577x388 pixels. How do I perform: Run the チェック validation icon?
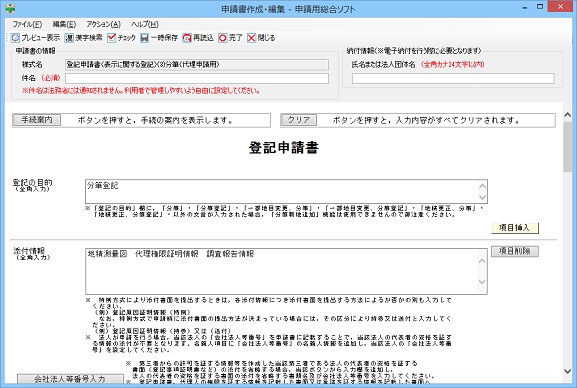[111, 38]
